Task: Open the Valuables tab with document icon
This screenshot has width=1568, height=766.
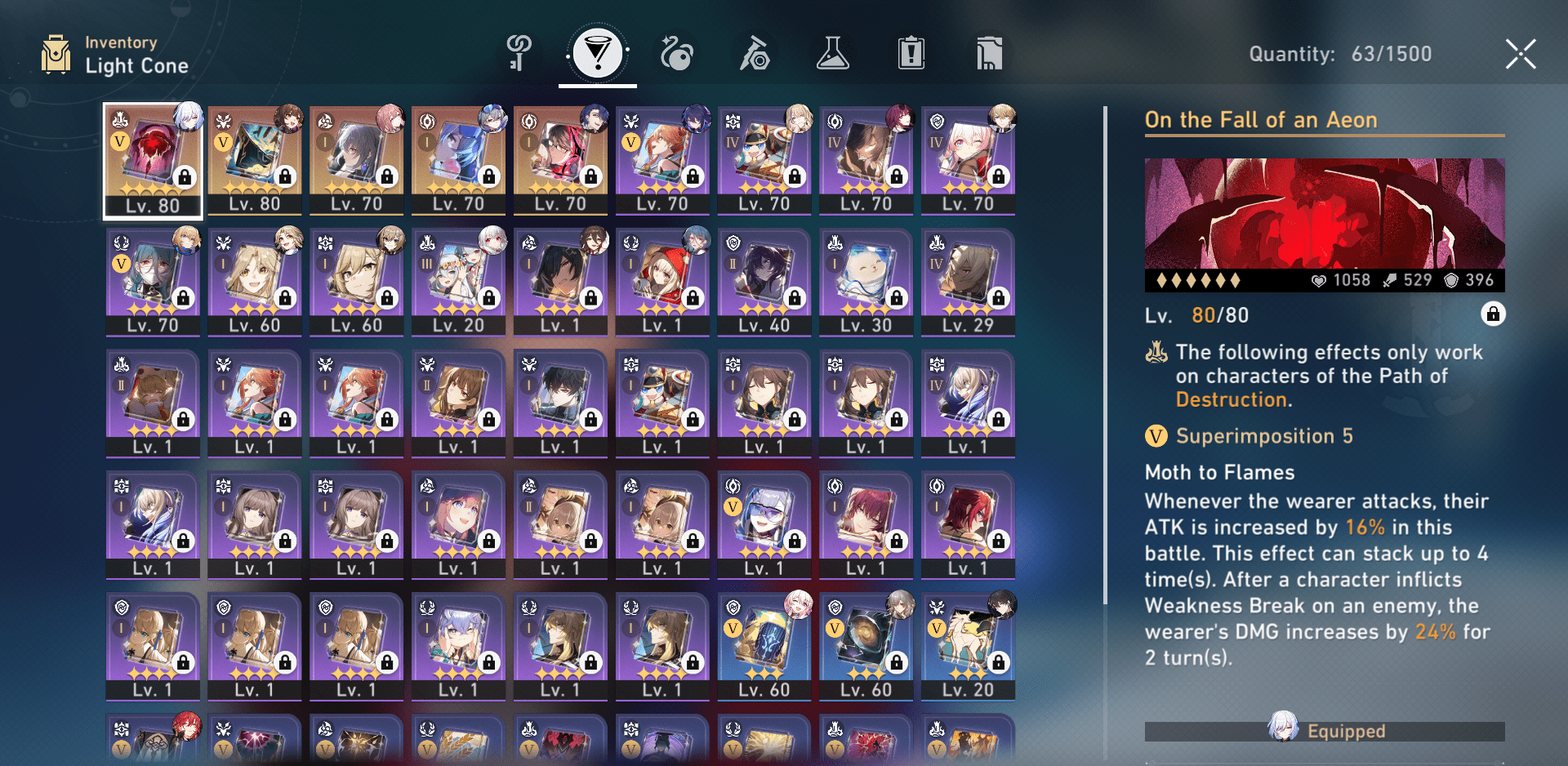Action: pyautogui.click(x=989, y=54)
